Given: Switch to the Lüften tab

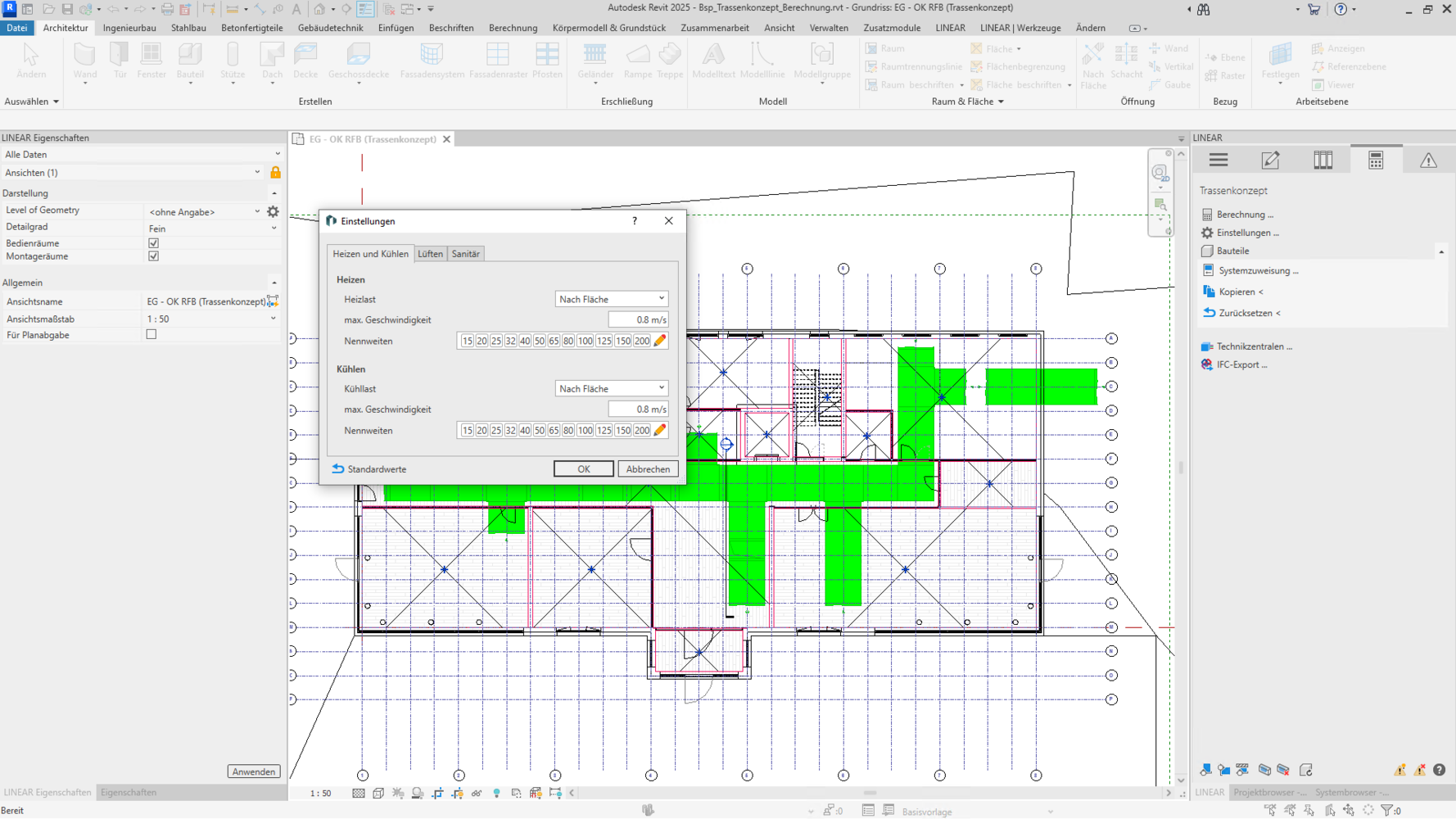Looking at the screenshot, I should click(430, 254).
